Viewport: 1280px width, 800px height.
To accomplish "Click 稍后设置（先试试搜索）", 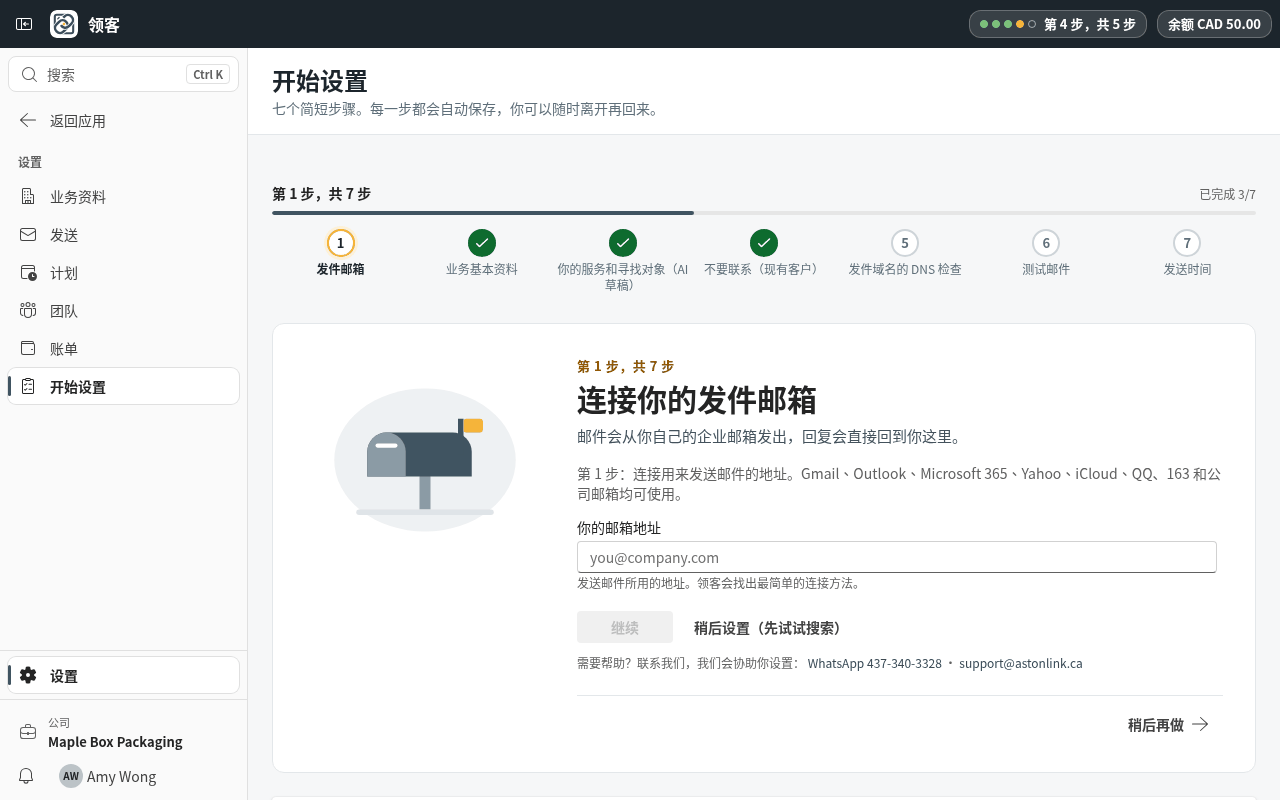I will [767, 628].
